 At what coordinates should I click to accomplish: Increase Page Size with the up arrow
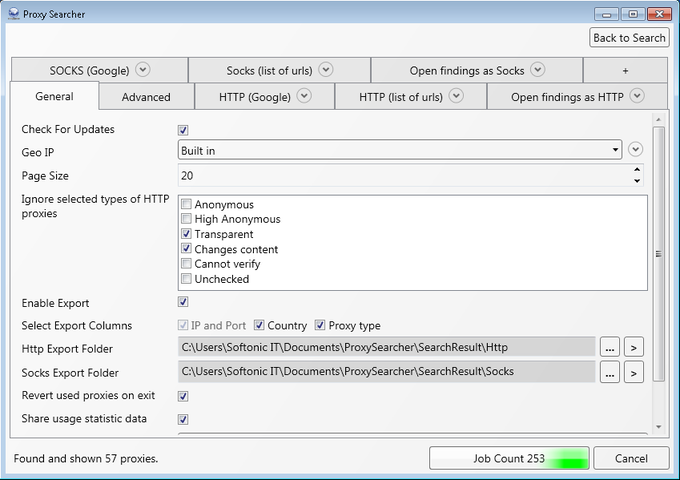tap(637, 170)
